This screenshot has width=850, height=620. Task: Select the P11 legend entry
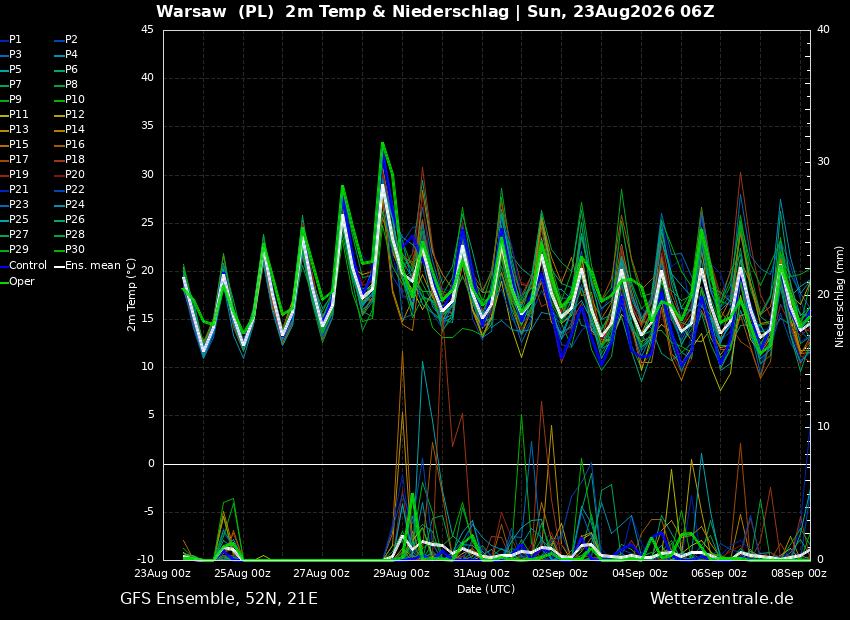[18, 114]
